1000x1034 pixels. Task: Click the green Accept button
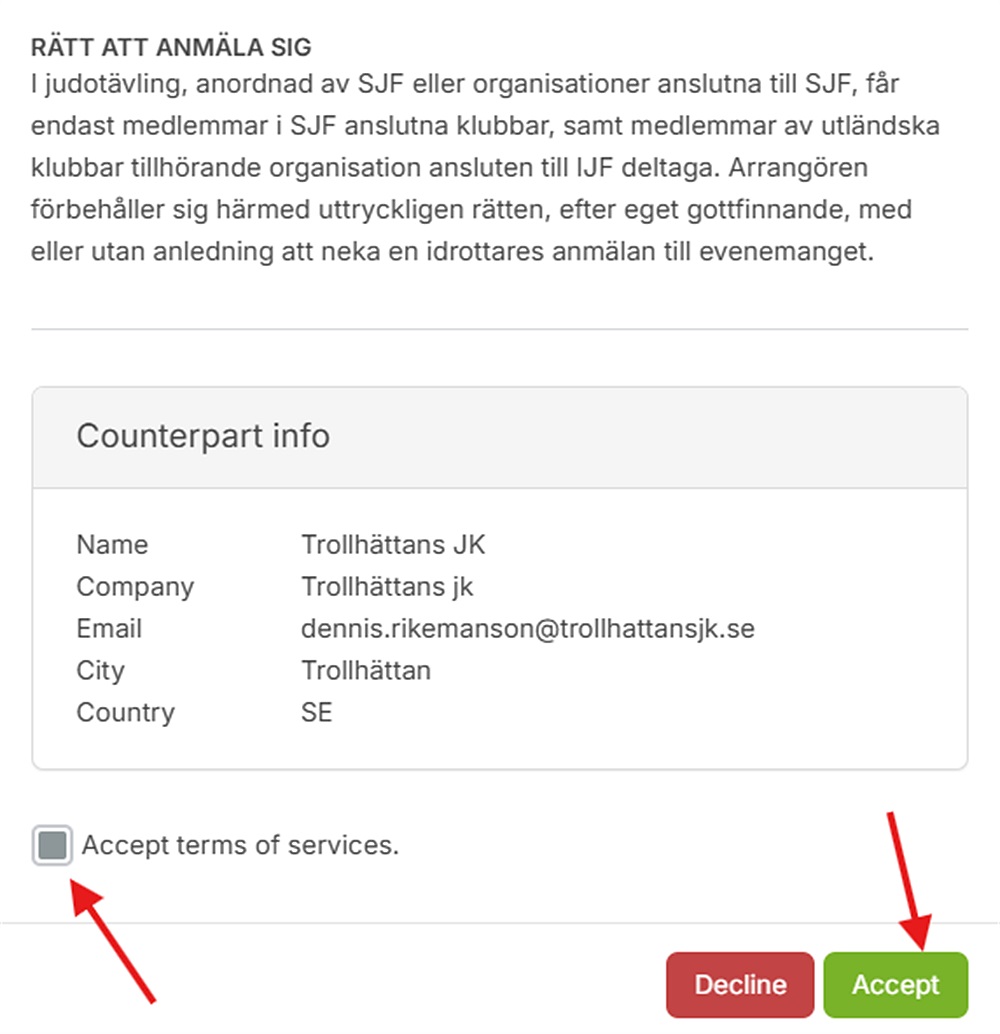pyautogui.click(x=895, y=985)
